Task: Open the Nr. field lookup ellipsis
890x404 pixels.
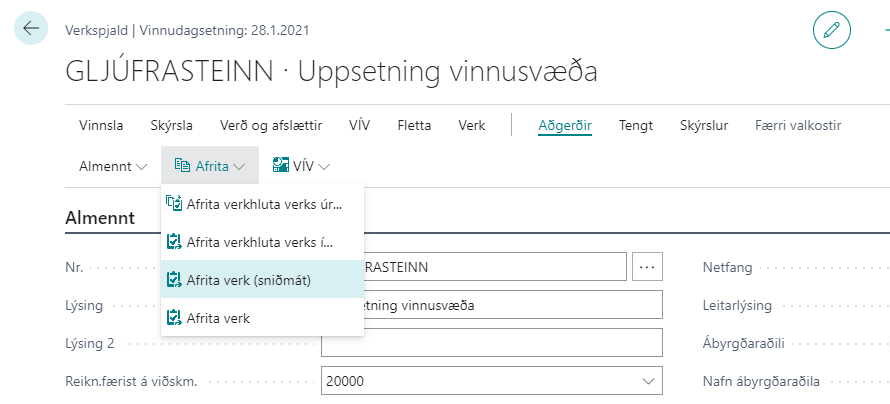Action: coord(648,267)
